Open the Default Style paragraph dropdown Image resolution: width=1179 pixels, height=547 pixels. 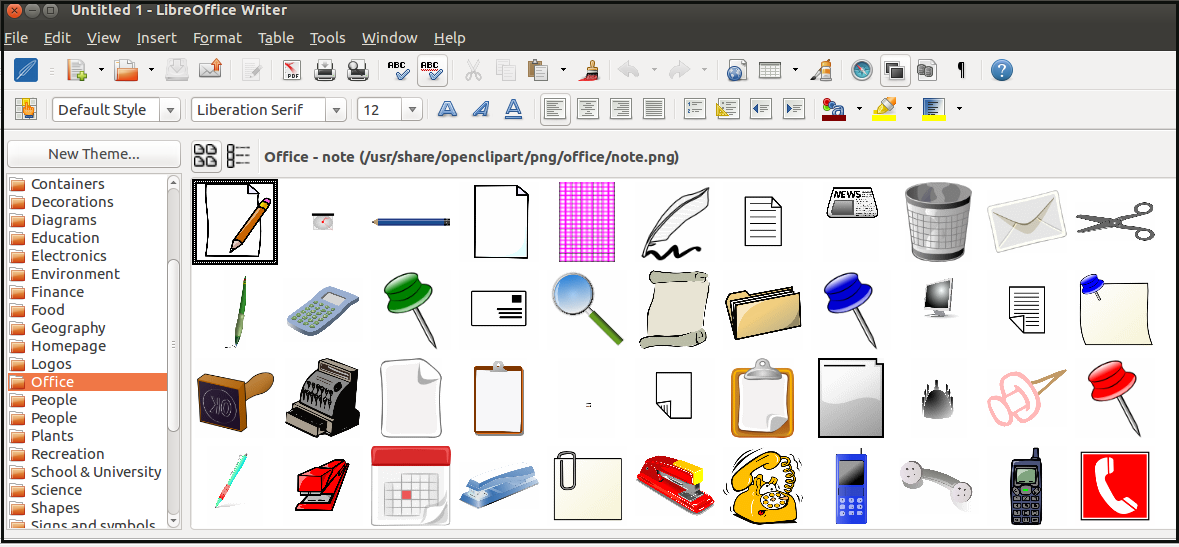pos(171,110)
